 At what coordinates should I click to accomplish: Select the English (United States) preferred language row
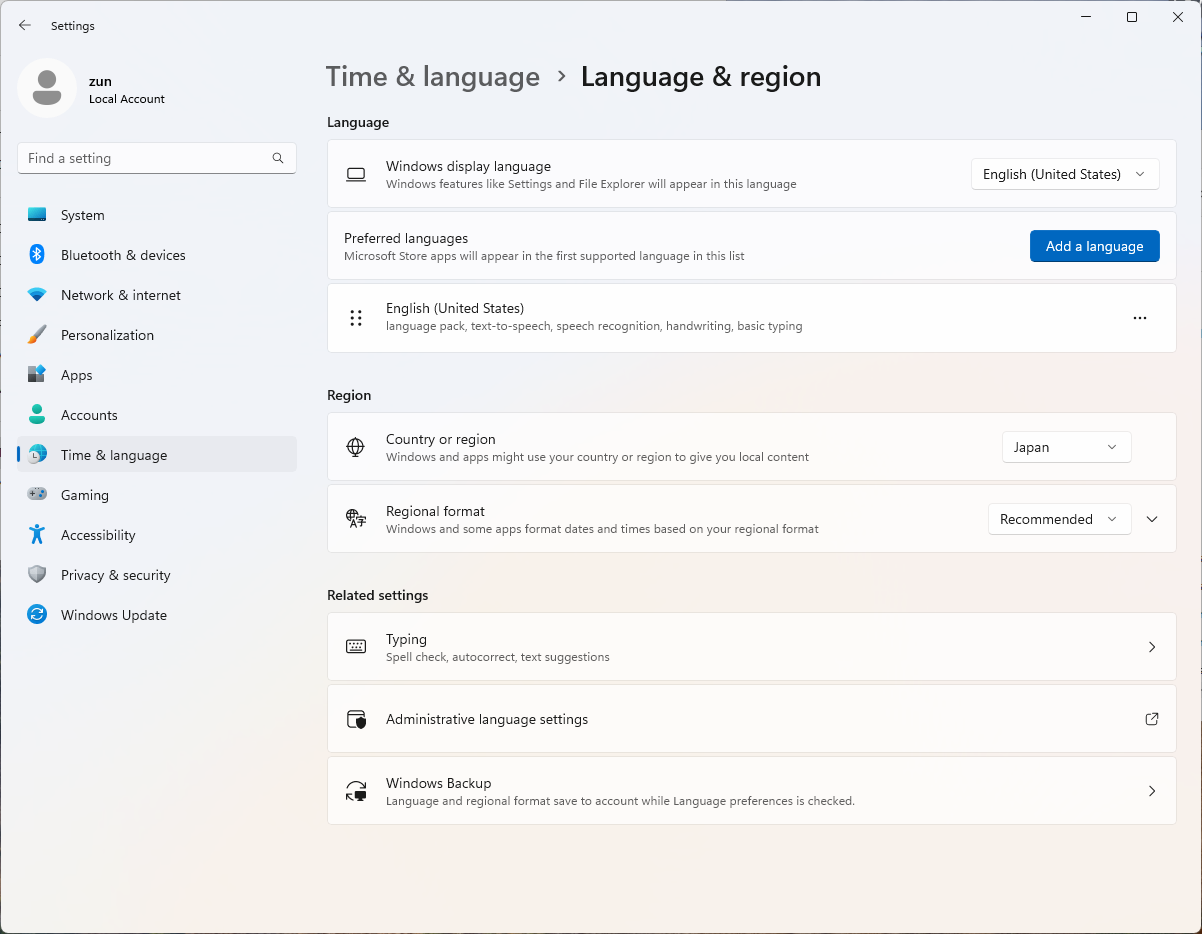pos(752,318)
